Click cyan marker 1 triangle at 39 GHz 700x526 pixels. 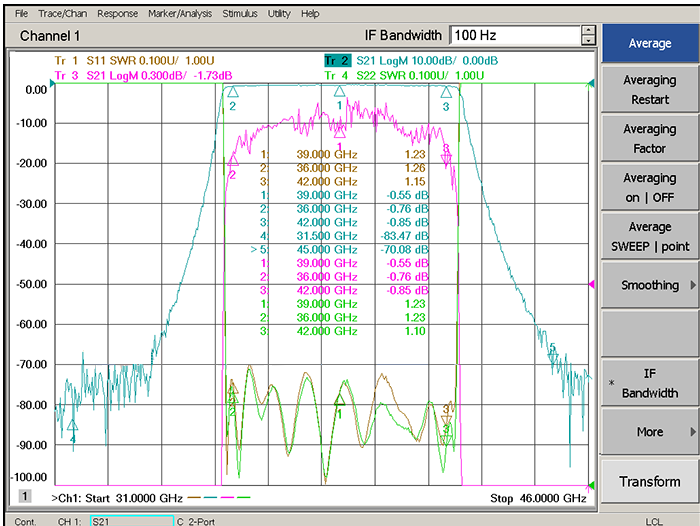pyautogui.click(x=339, y=92)
